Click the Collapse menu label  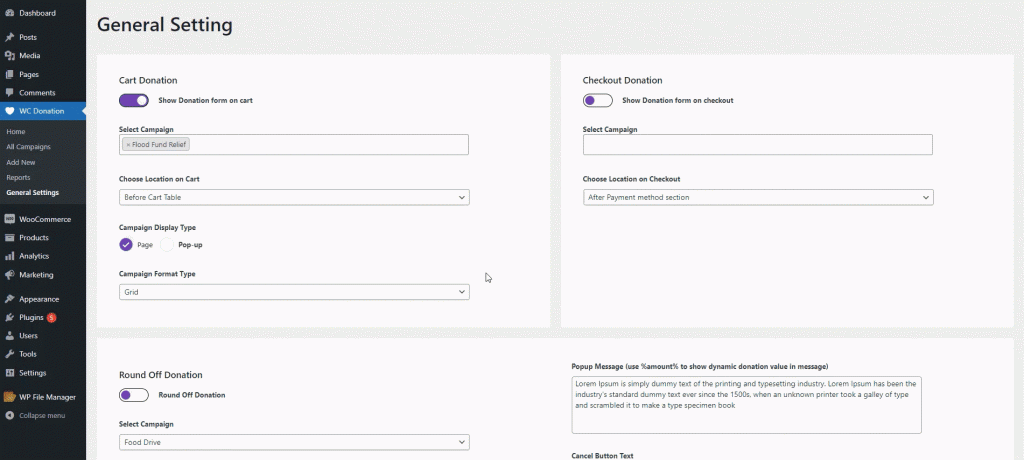[42, 416]
